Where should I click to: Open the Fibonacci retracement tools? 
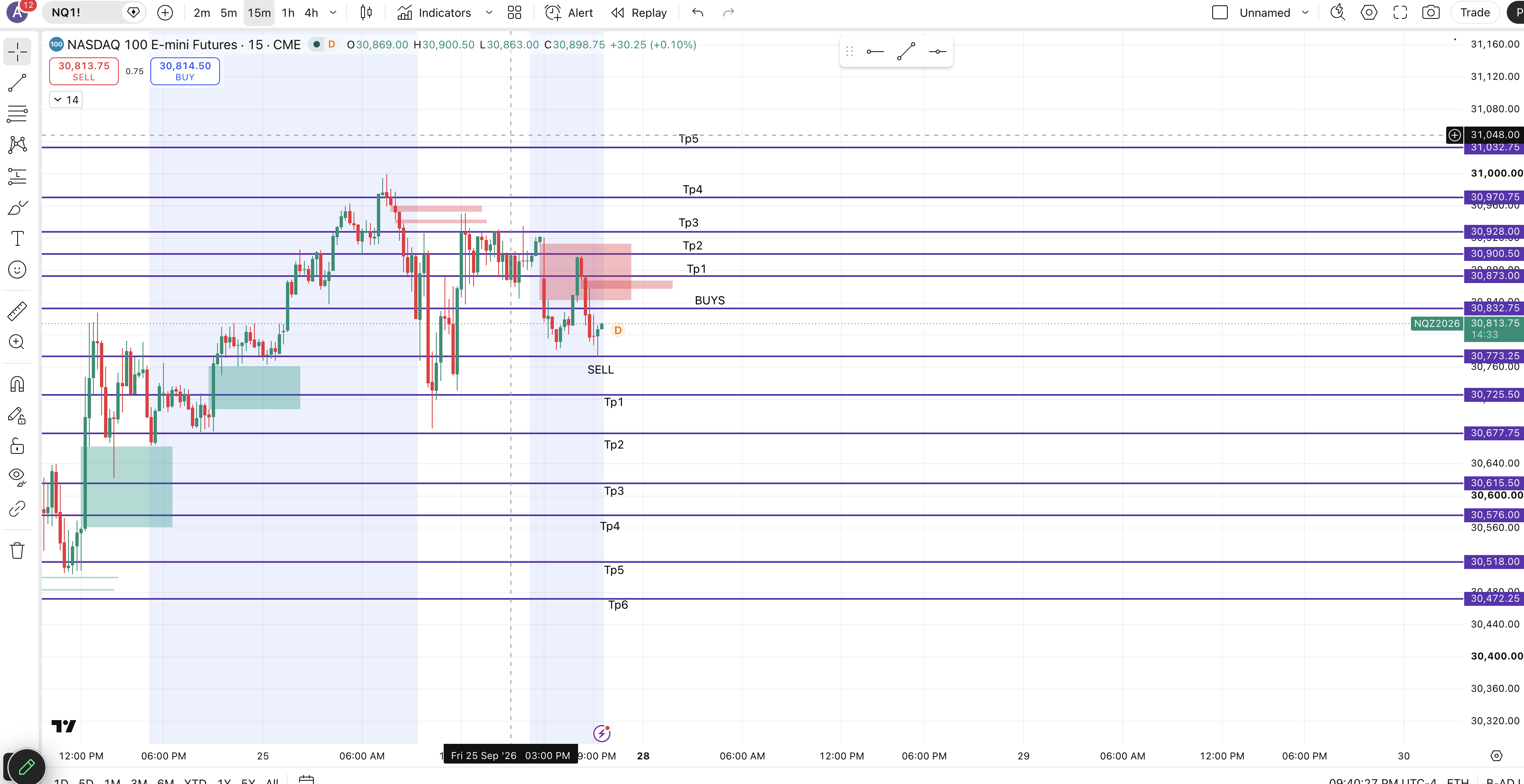(17, 113)
